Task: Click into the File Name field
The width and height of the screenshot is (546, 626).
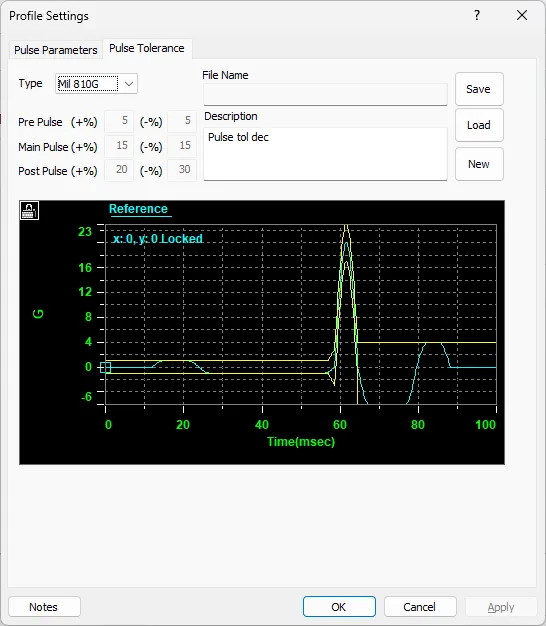Action: (x=325, y=95)
